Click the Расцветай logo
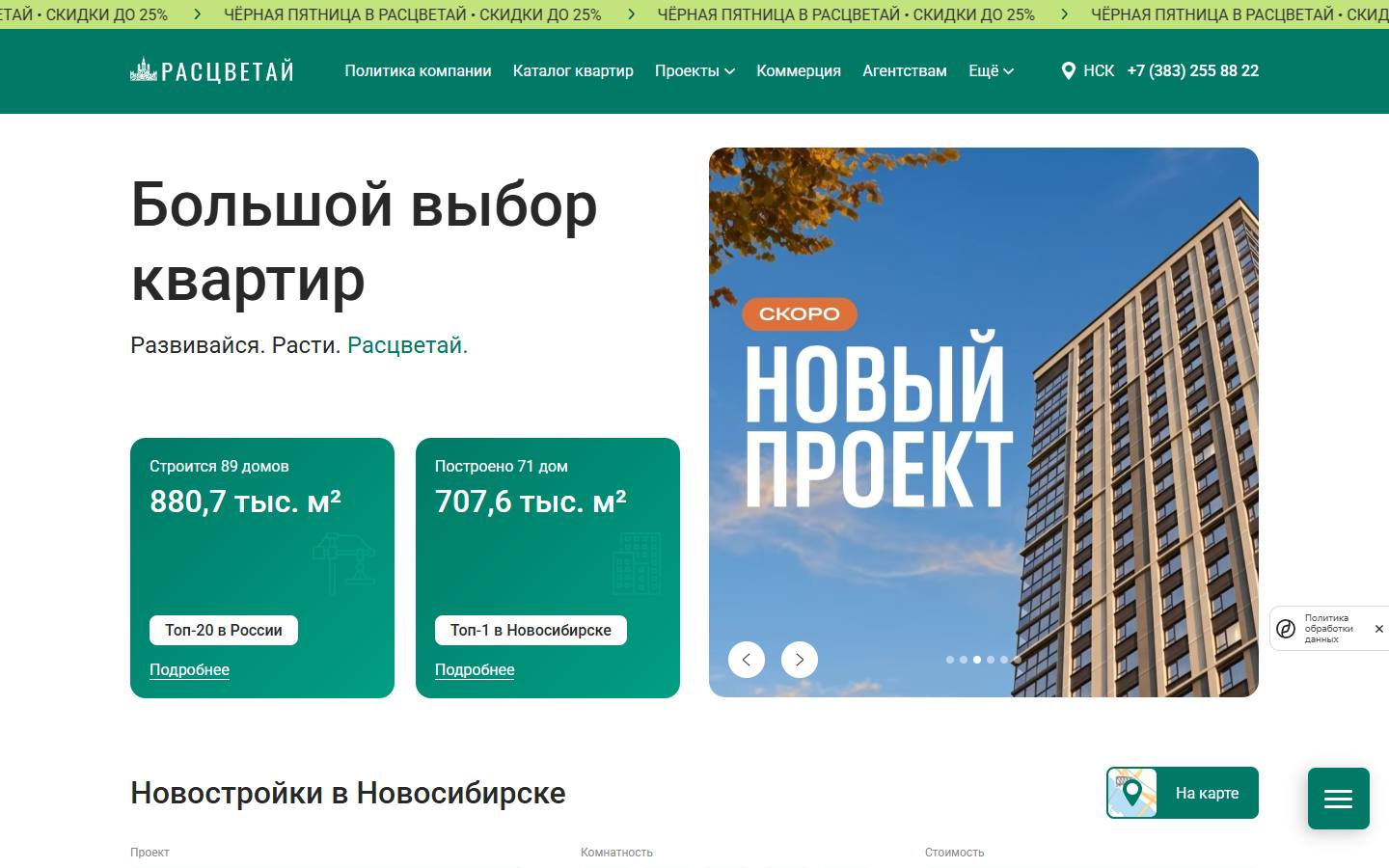The width and height of the screenshot is (1389, 868). (211, 70)
